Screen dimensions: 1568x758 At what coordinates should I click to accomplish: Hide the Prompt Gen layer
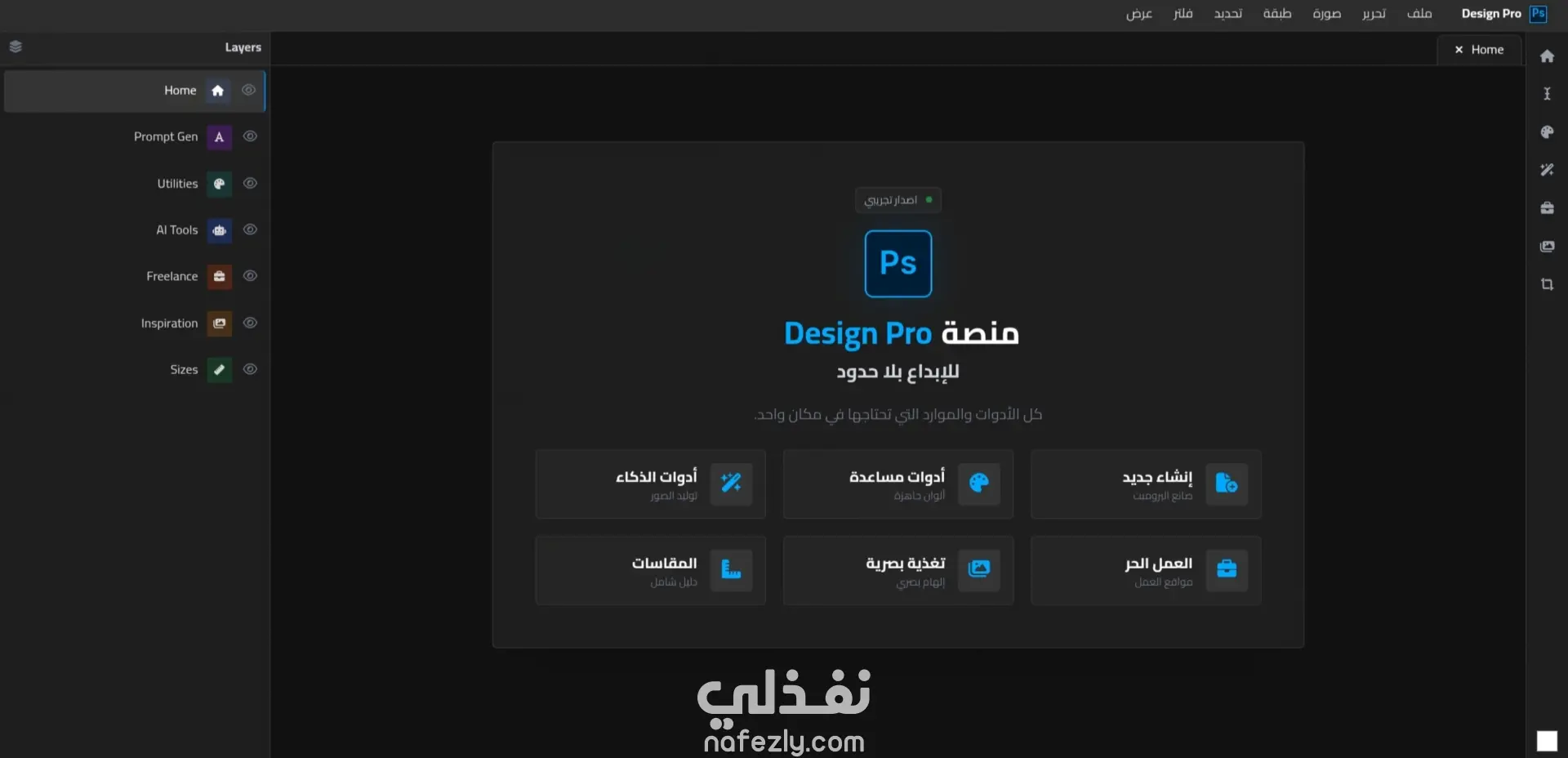[x=251, y=136]
